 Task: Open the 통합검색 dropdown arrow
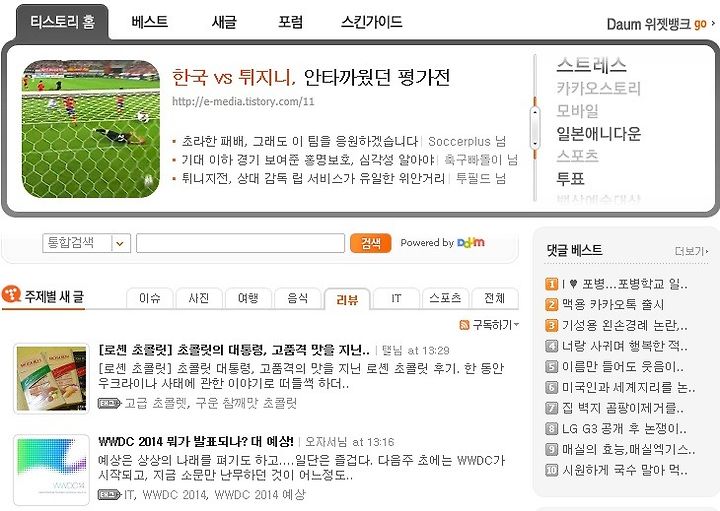point(121,243)
